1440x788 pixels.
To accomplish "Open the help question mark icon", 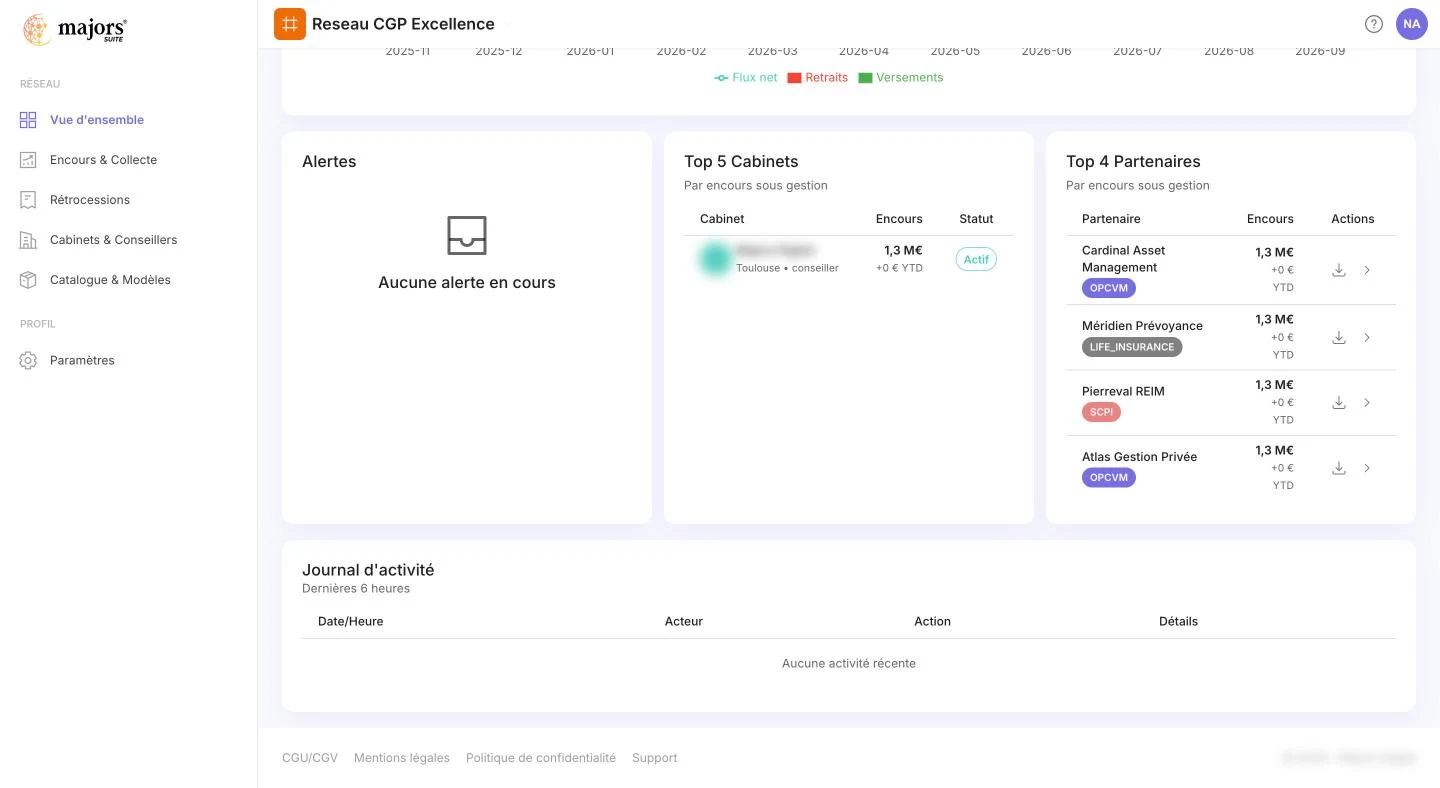I will pos(1374,24).
